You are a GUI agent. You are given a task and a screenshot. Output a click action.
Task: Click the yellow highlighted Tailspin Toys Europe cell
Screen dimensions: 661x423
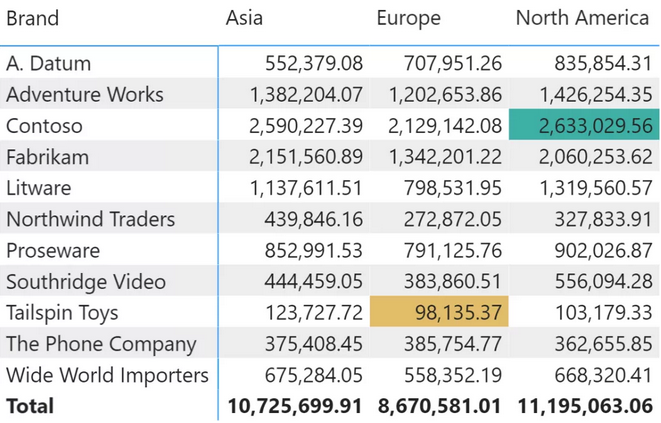(x=440, y=313)
